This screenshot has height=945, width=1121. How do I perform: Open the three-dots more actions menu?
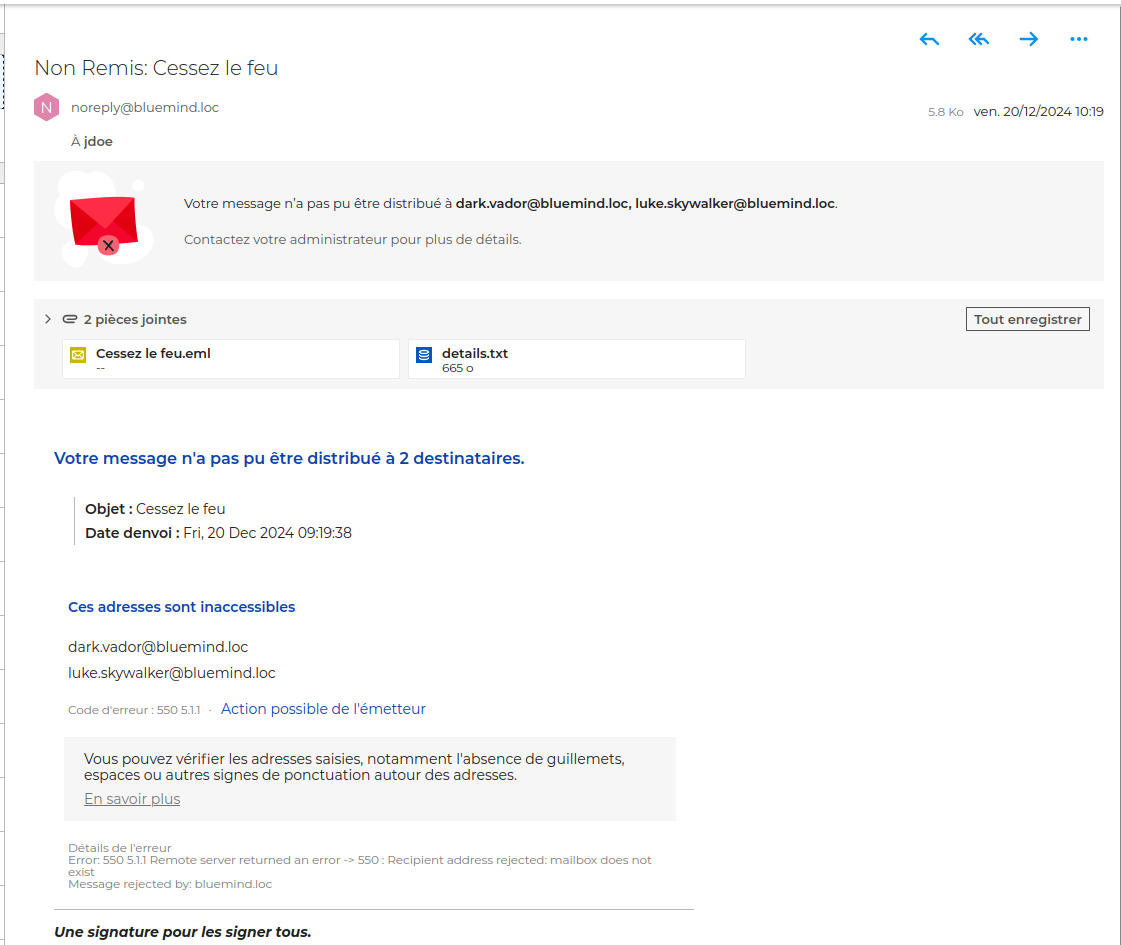1078,39
